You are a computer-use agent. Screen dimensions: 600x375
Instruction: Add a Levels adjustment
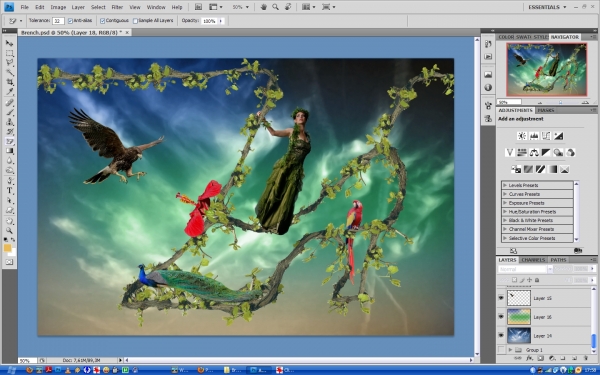click(534, 136)
